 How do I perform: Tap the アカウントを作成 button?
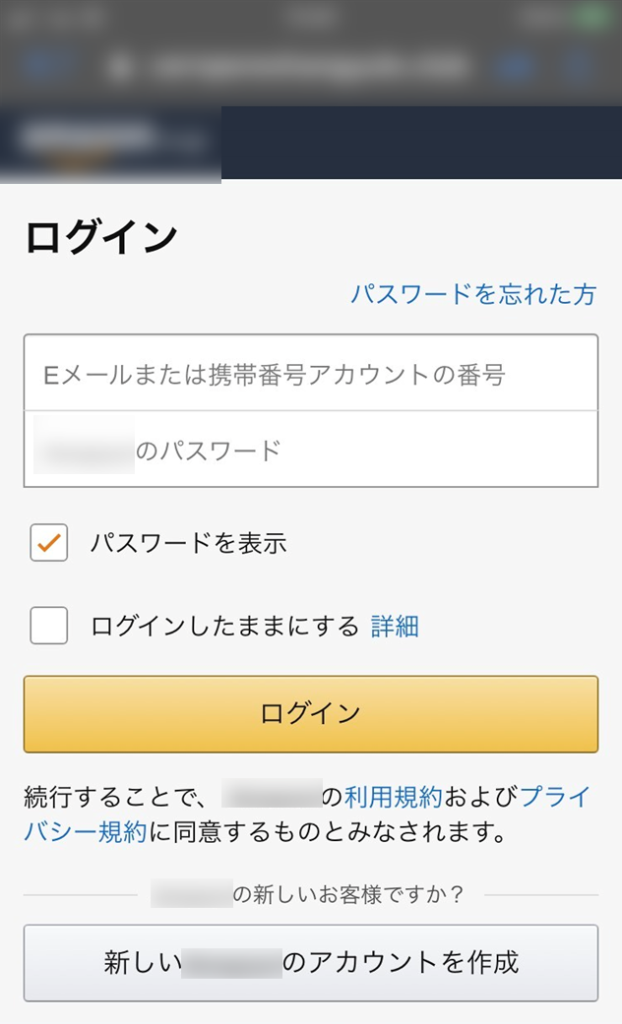(310, 962)
